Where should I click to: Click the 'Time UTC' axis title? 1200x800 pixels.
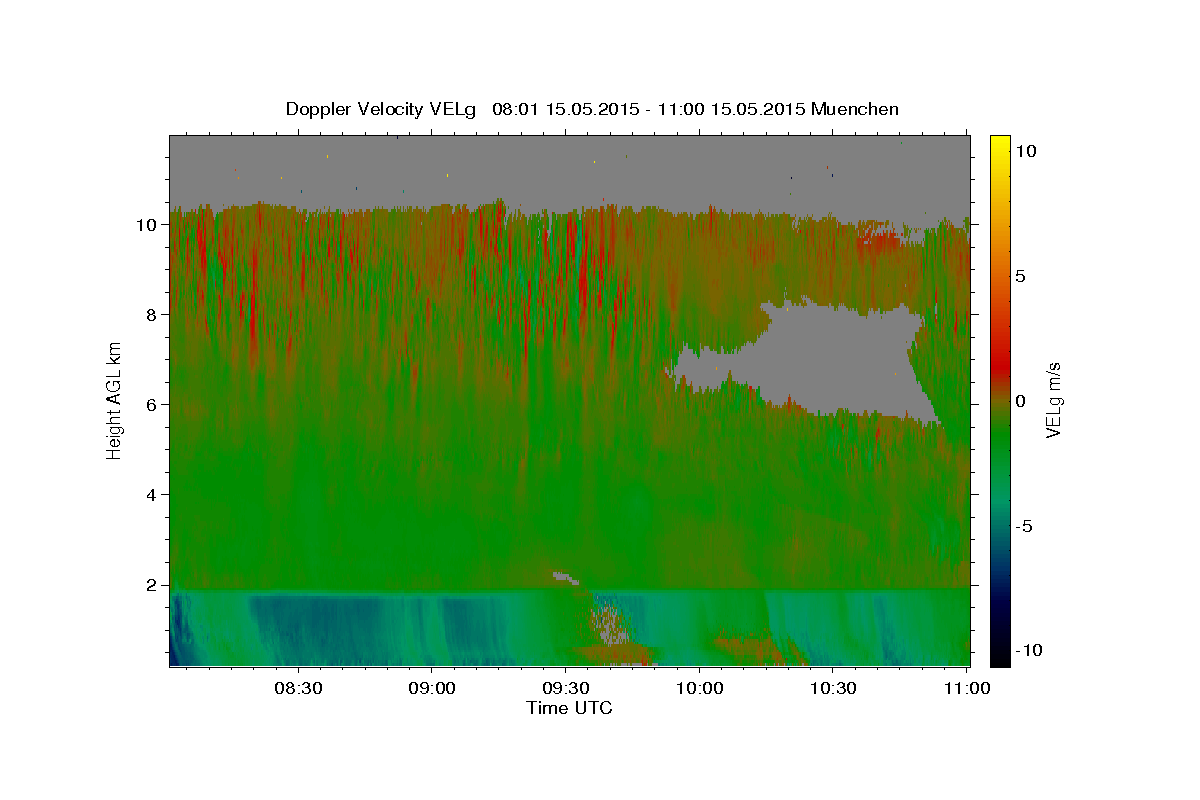pos(569,708)
